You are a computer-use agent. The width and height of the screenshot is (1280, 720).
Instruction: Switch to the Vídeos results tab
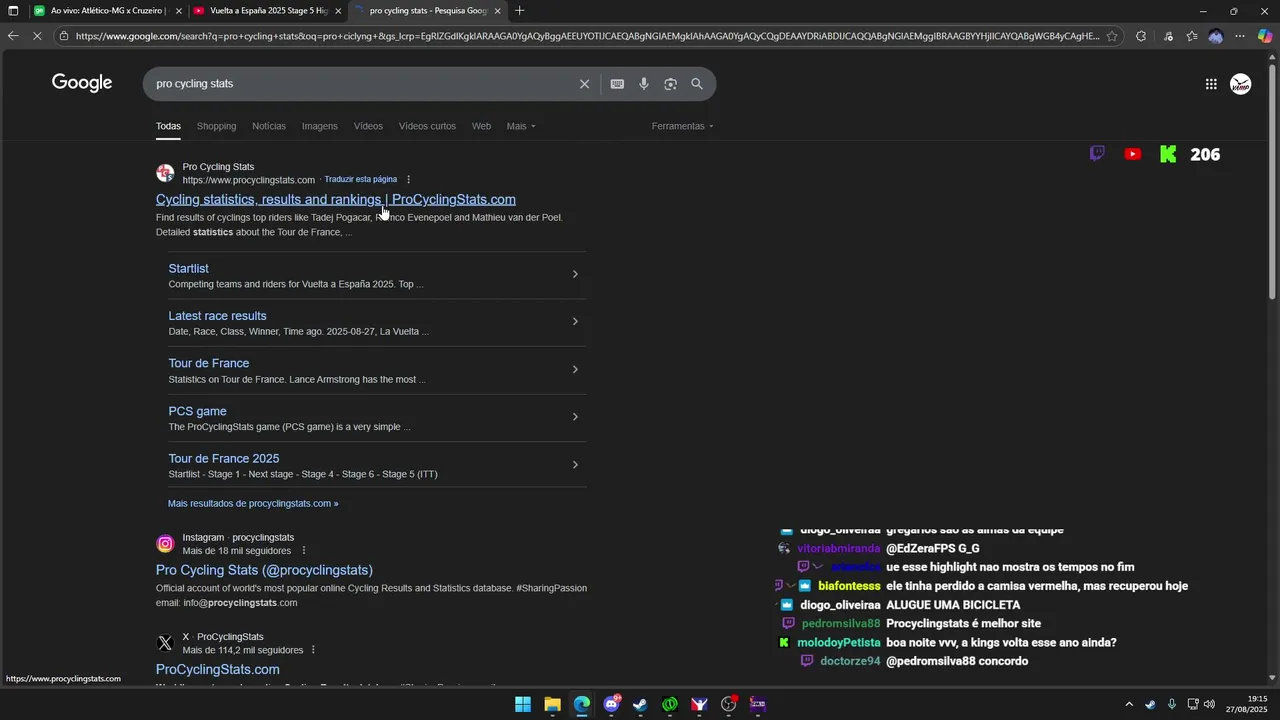coord(368,126)
